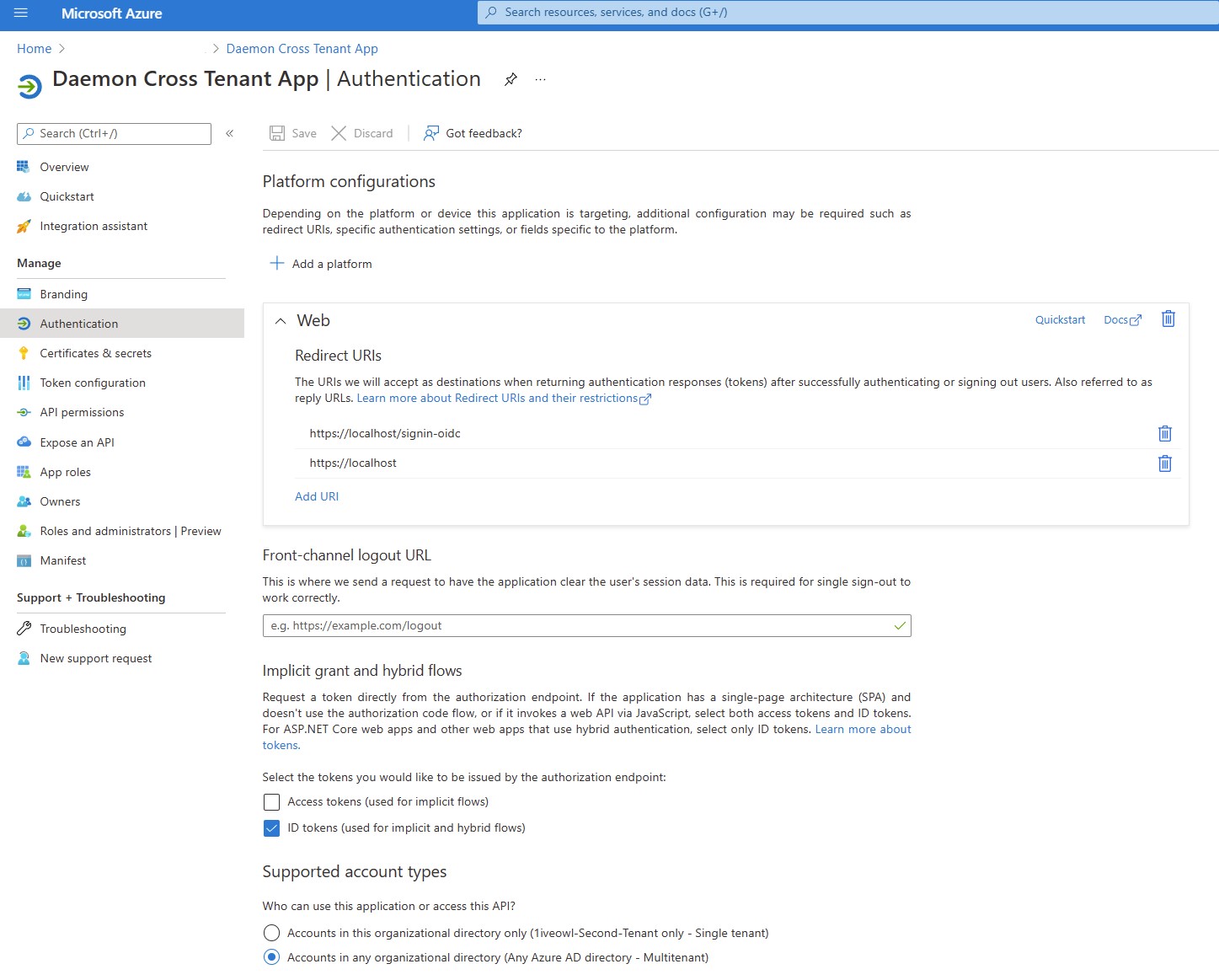1219x980 pixels.
Task: Open the ellipsis more options menu
Action: [x=540, y=79]
